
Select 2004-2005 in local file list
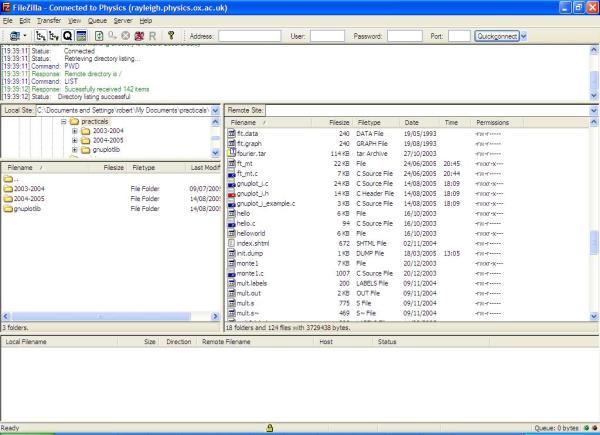29,199
